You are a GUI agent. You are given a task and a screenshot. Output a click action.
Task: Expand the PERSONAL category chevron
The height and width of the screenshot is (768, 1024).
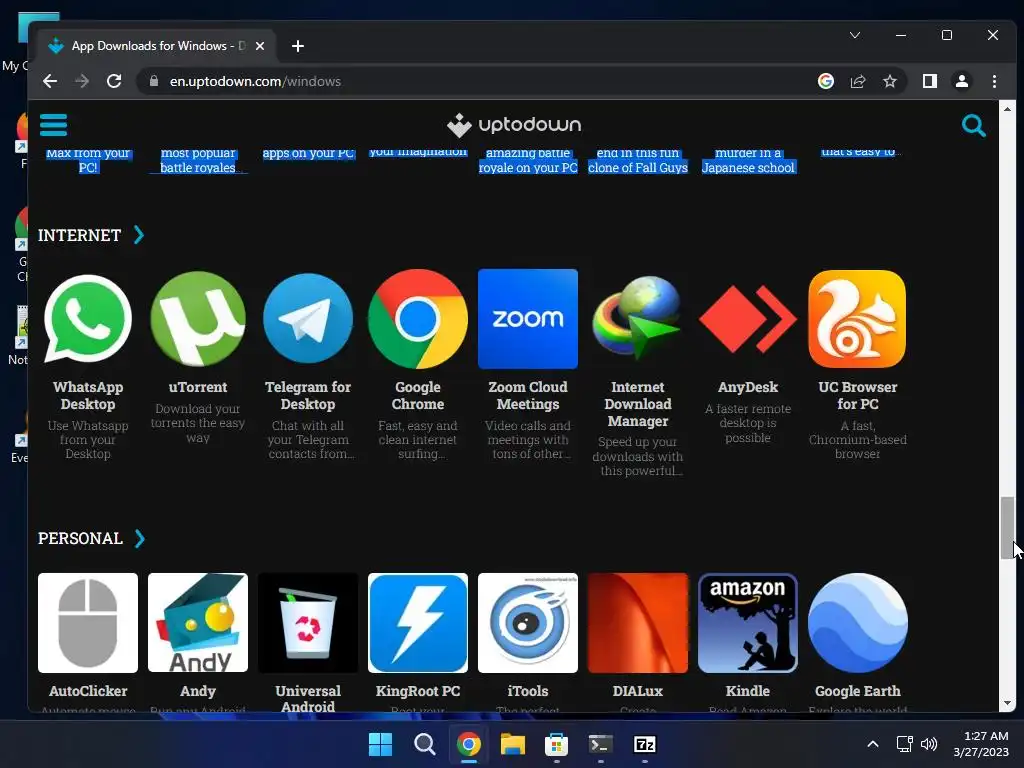(x=139, y=538)
